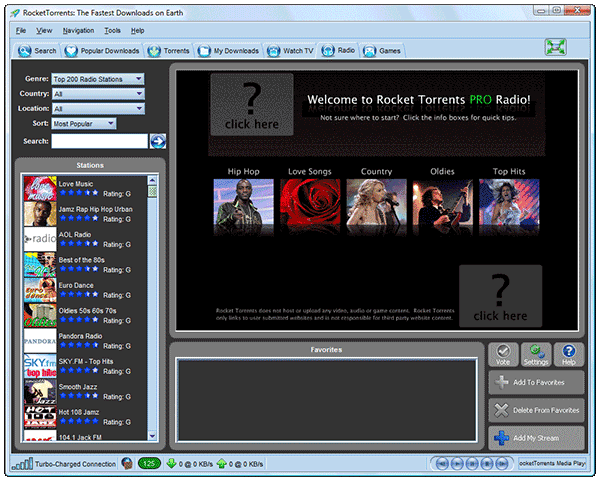Expand the Sort Most Popular dropdown
The image size is (600, 482).
[84, 124]
